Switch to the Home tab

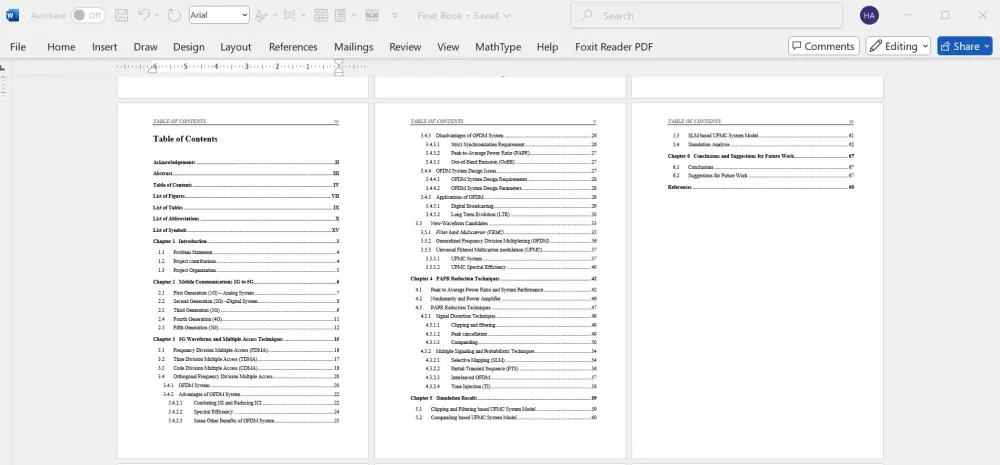coord(61,47)
